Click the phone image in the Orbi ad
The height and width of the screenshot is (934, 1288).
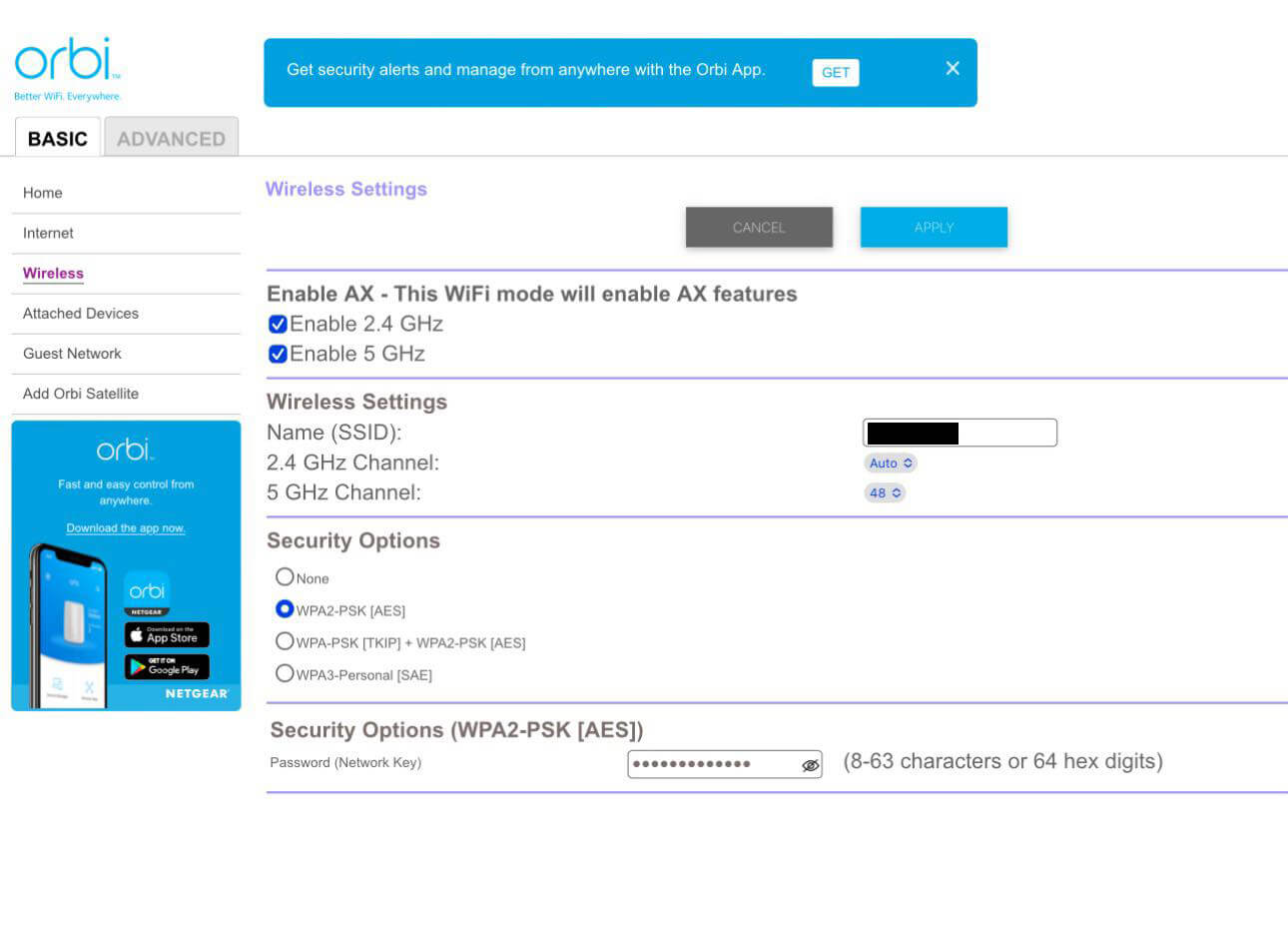click(x=68, y=626)
